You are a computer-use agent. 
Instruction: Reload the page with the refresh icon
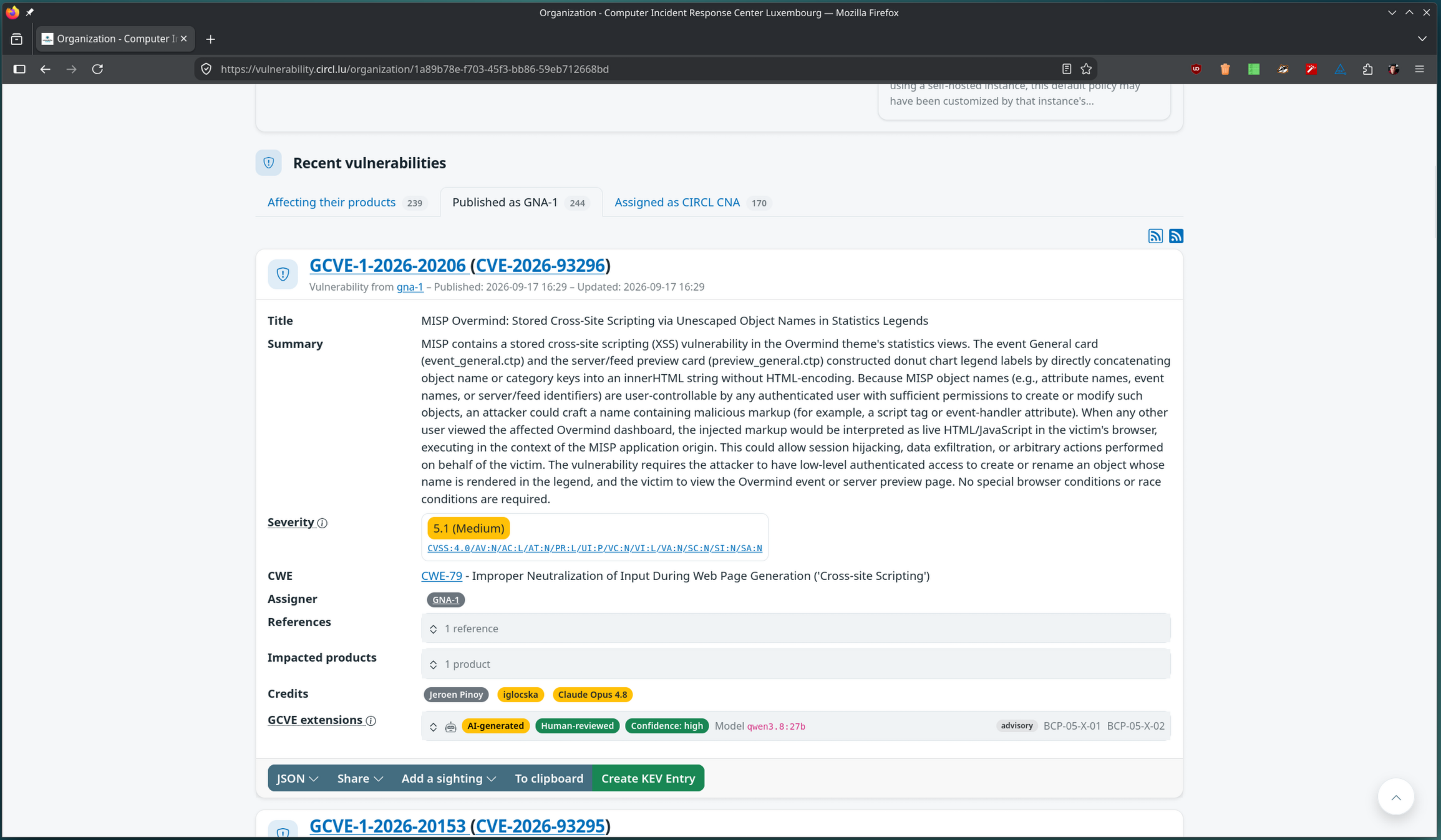97,69
